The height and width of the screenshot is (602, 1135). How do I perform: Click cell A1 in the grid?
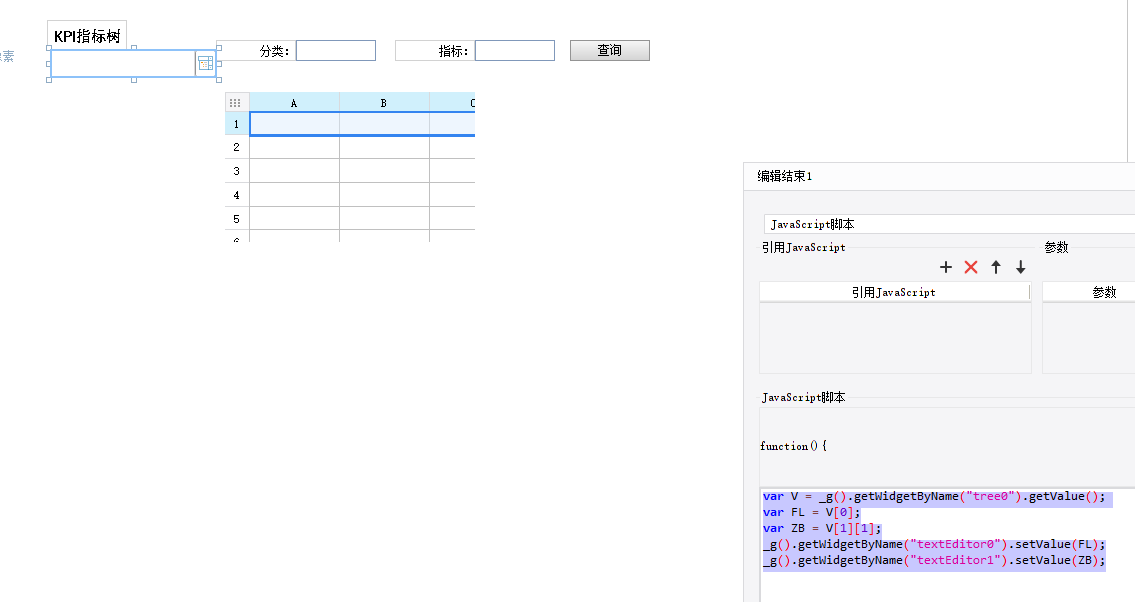tap(295, 124)
